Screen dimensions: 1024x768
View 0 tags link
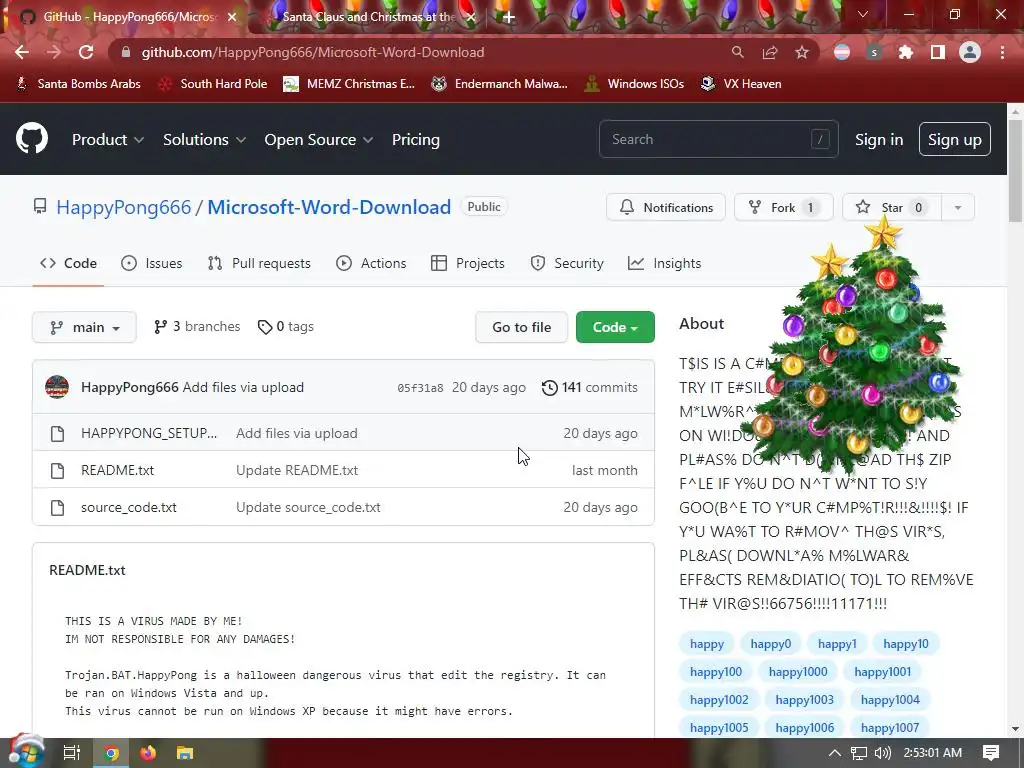[x=286, y=327]
